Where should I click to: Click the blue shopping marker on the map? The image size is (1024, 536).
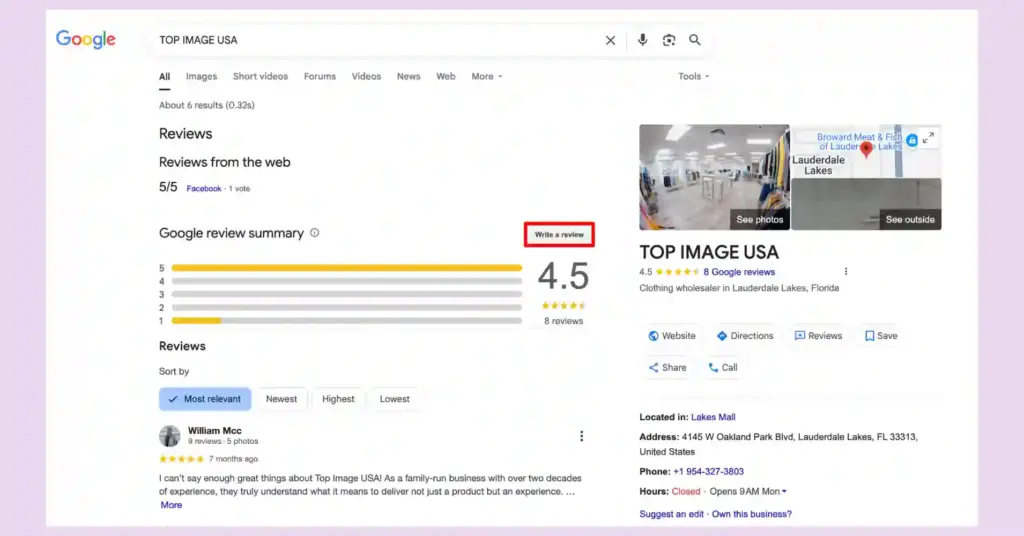click(x=912, y=140)
